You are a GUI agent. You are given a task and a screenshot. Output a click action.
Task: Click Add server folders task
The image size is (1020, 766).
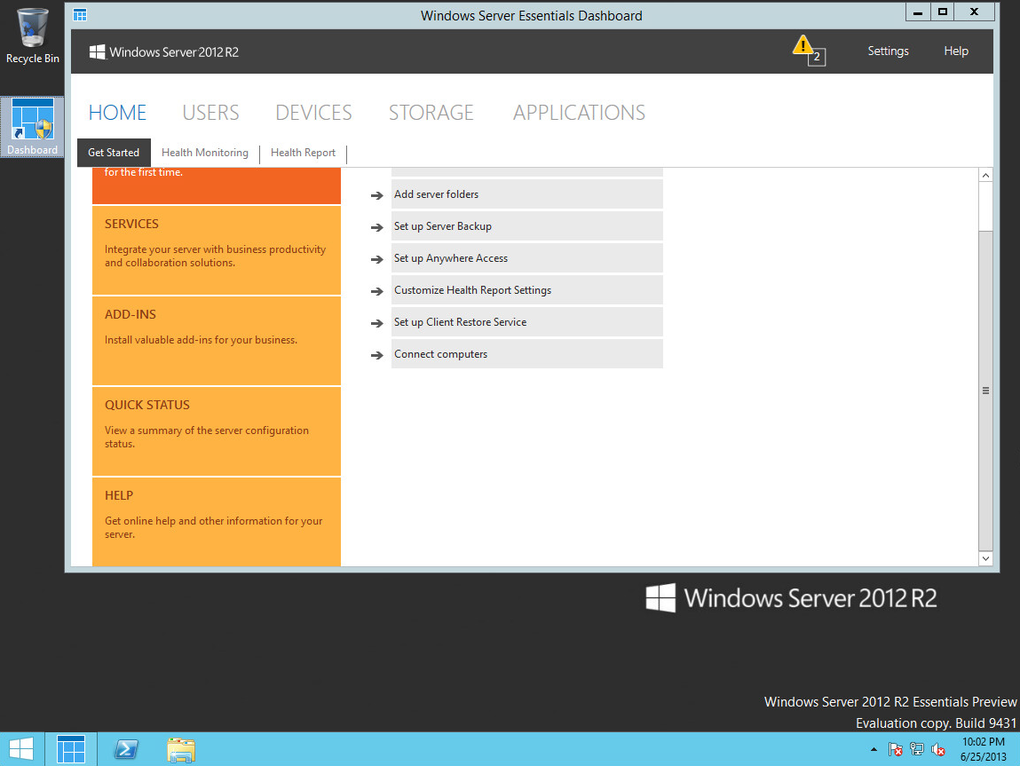tap(527, 194)
